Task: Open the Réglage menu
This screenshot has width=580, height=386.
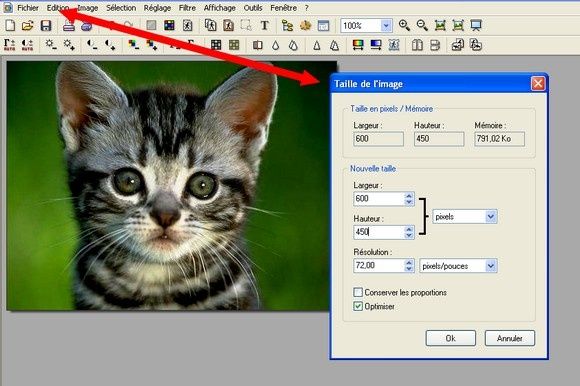Action: 158,8
